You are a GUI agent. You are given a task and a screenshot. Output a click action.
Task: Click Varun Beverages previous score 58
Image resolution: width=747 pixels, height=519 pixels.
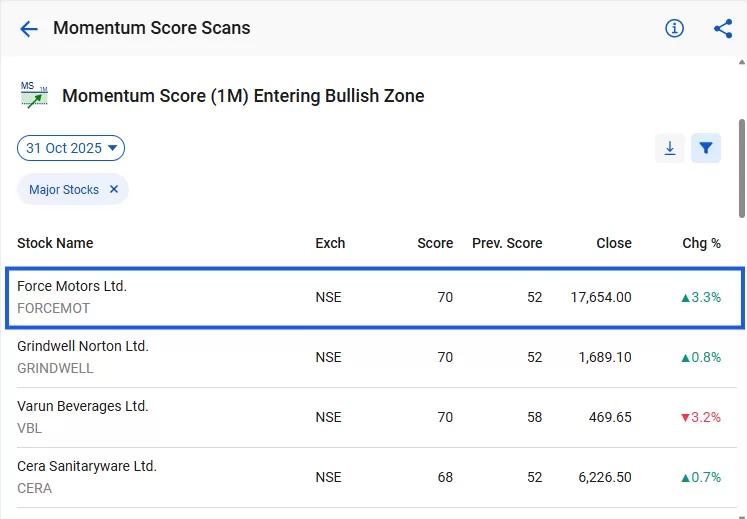535,417
